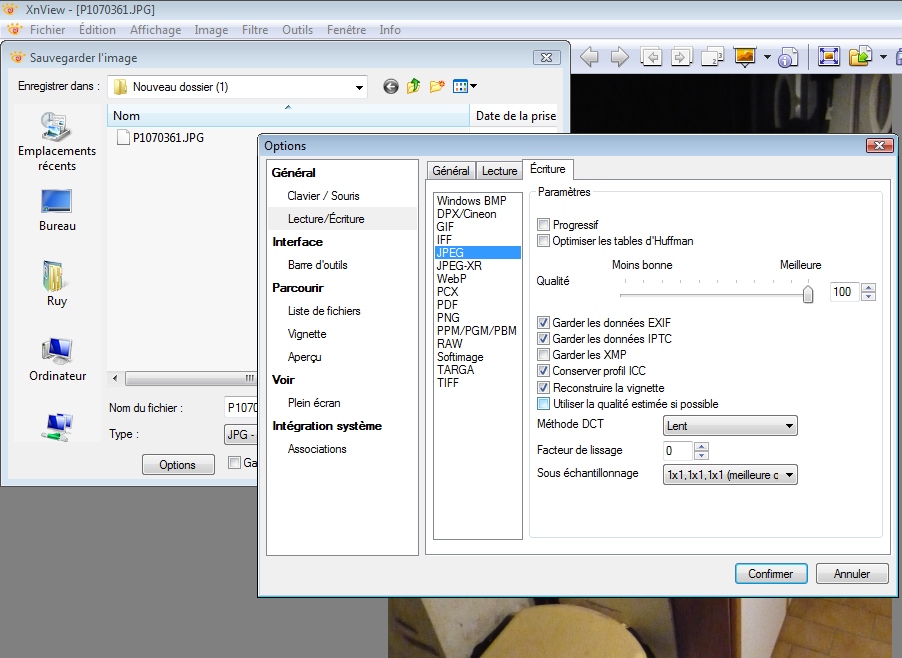Screen dimensions: 902x658
Task: Click the Confirmer button
Action: [x=771, y=573]
